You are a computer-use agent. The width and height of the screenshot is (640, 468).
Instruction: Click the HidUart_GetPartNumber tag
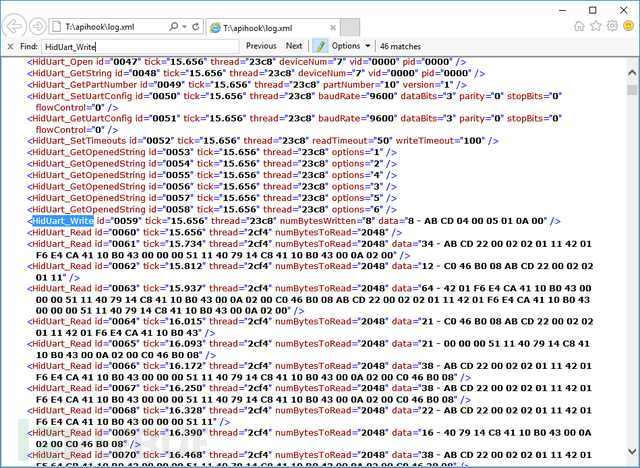tap(84, 85)
